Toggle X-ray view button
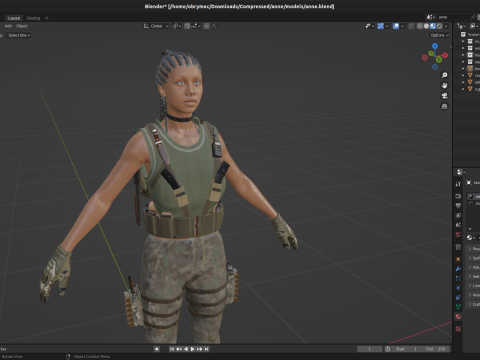 [x=411, y=26]
